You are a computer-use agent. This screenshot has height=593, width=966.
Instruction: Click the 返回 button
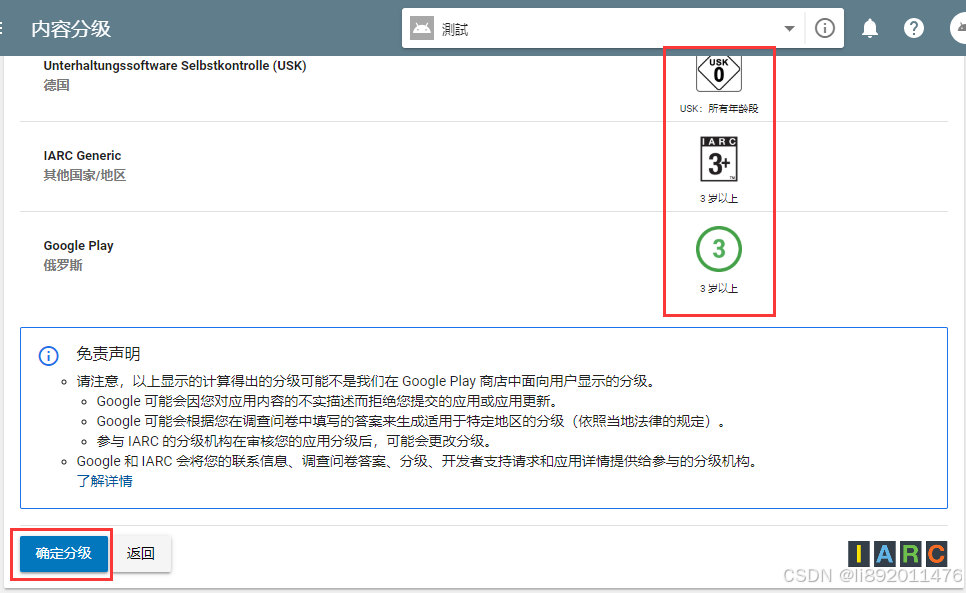point(140,554)
